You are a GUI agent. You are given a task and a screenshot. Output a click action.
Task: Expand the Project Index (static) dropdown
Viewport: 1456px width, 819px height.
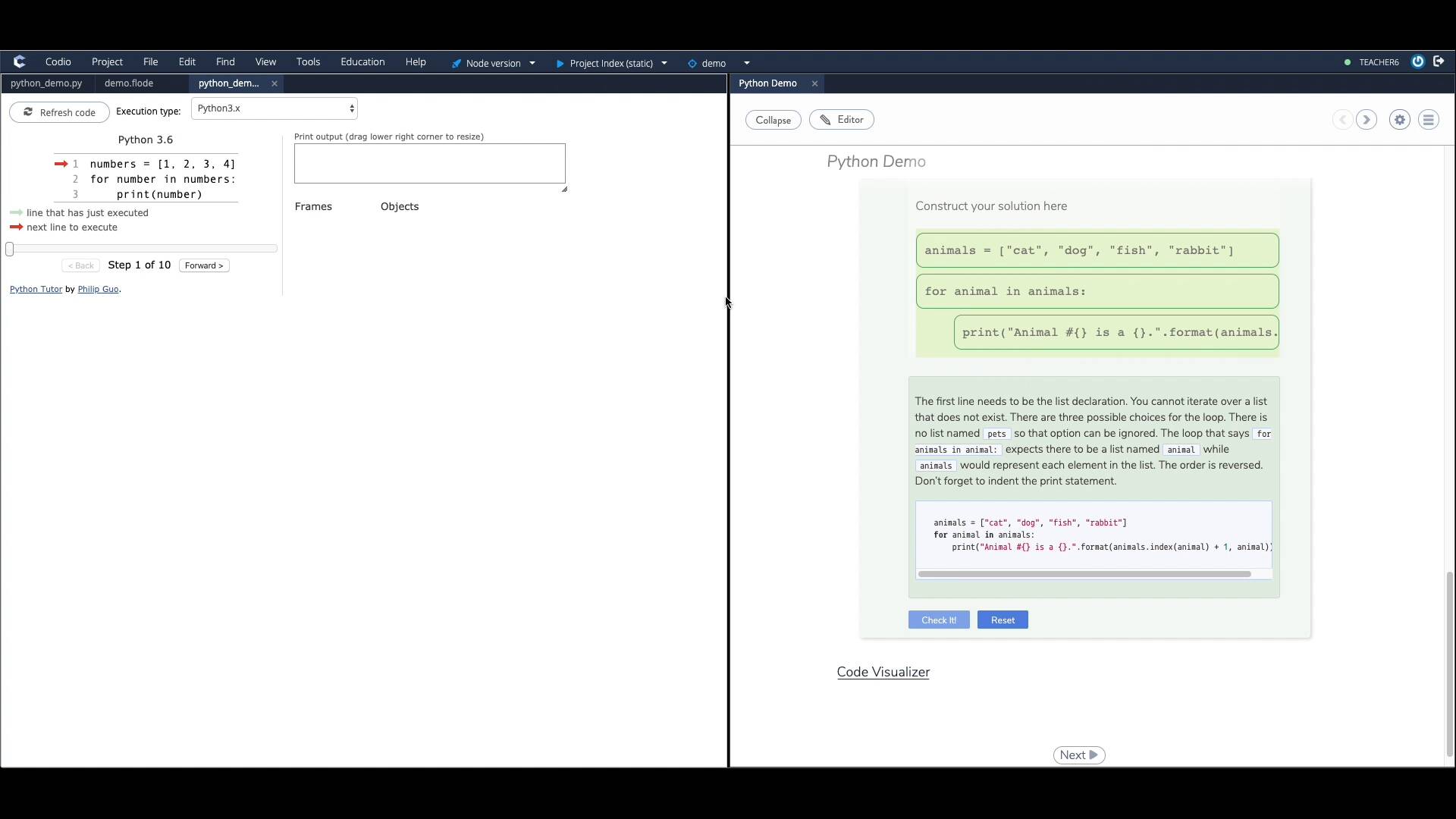(664, 63)
